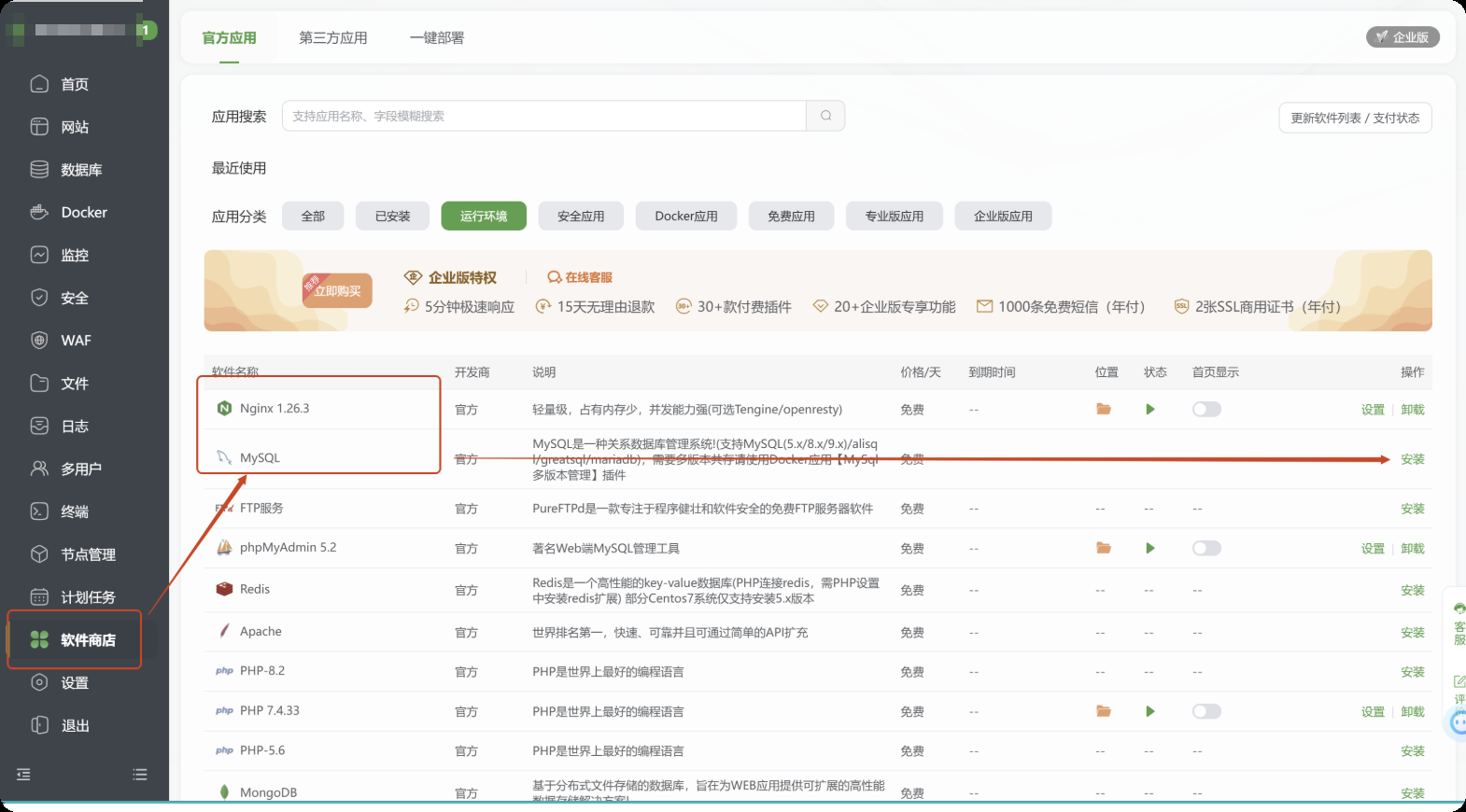The height and width of the screenshot is (812, 1466).
Task: Toggle Nginx homepage display switch
Action: [x=1206, y=409]
